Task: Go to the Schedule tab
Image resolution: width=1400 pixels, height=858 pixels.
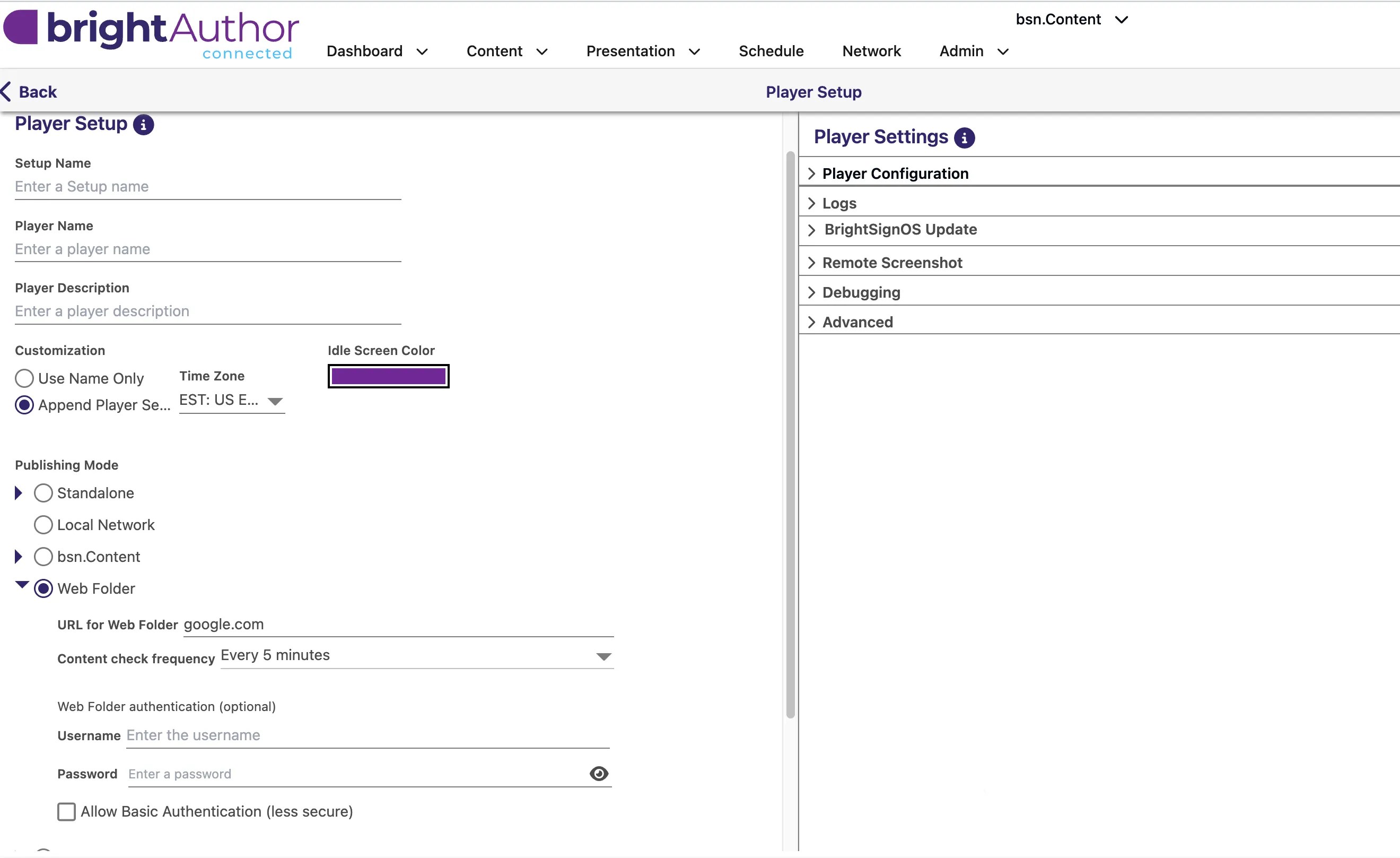Action: [x=771, y=51]
